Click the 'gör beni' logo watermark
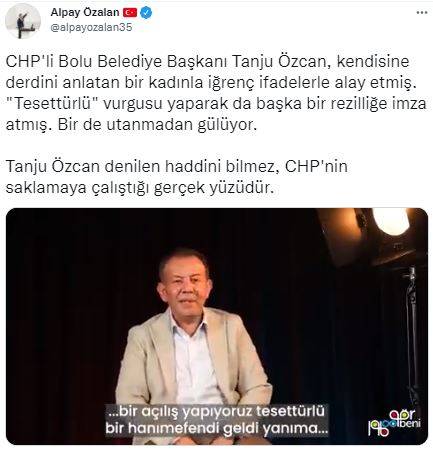The height and width of the screenshot is (454, 433). (394, 422)
